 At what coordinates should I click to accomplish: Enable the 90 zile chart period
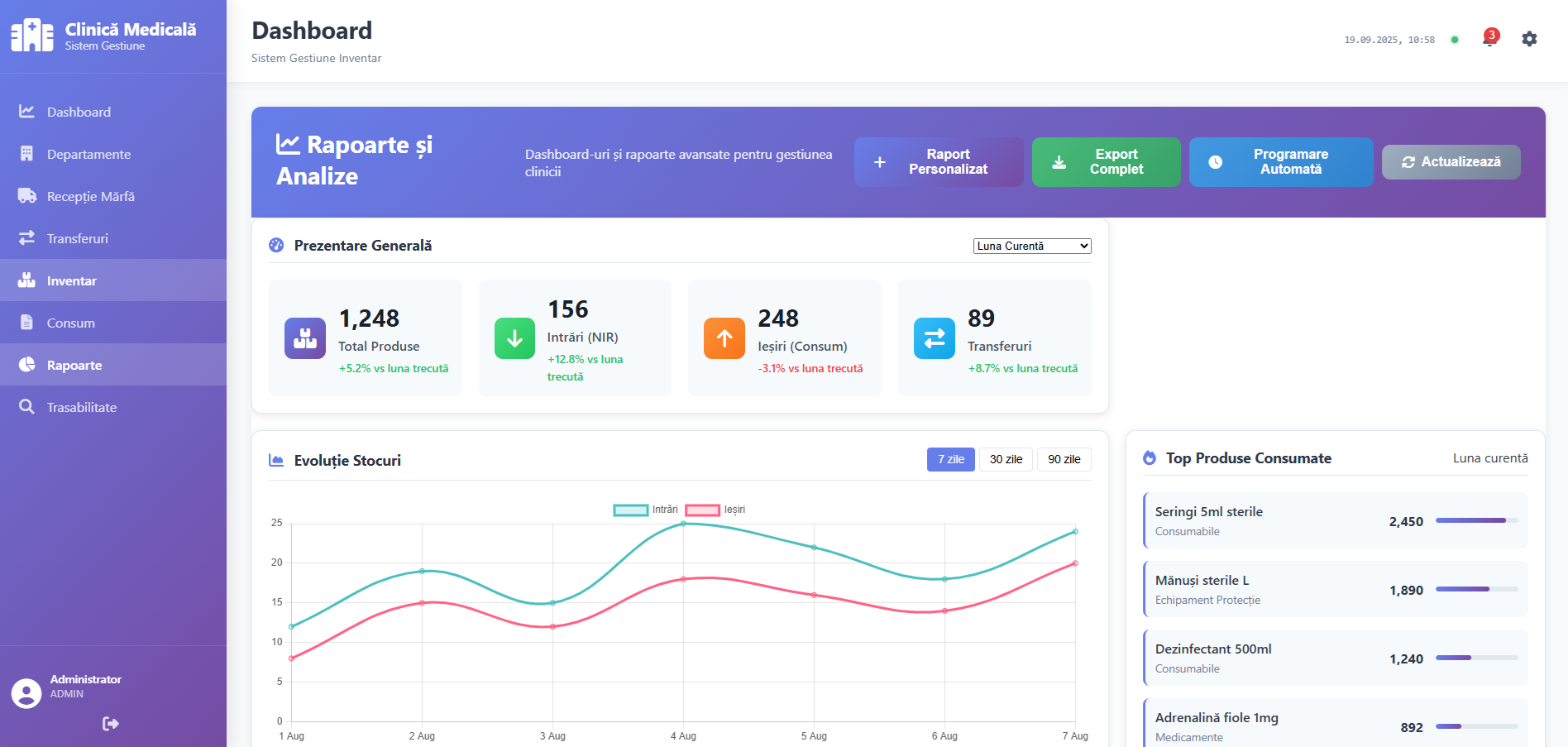pyautogui.click(x=1064, y=459)
